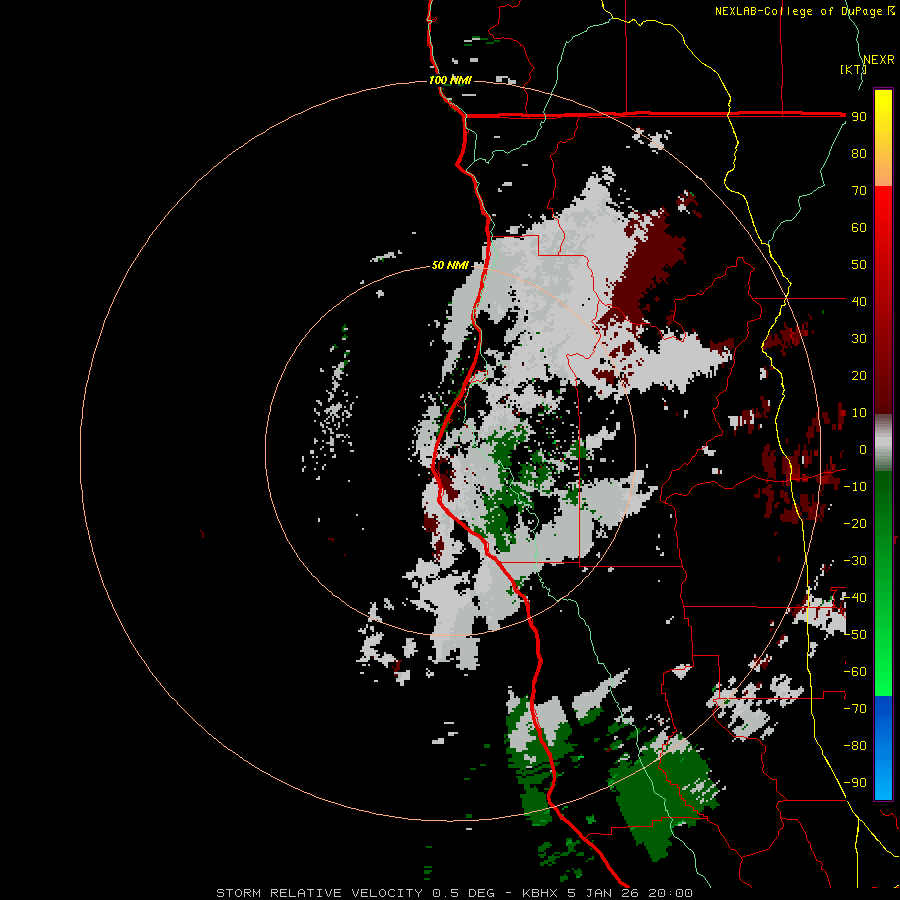Click the 60 value on the color scale
Image resolution: width=900 pixels, height=900 pixels.
859,227
